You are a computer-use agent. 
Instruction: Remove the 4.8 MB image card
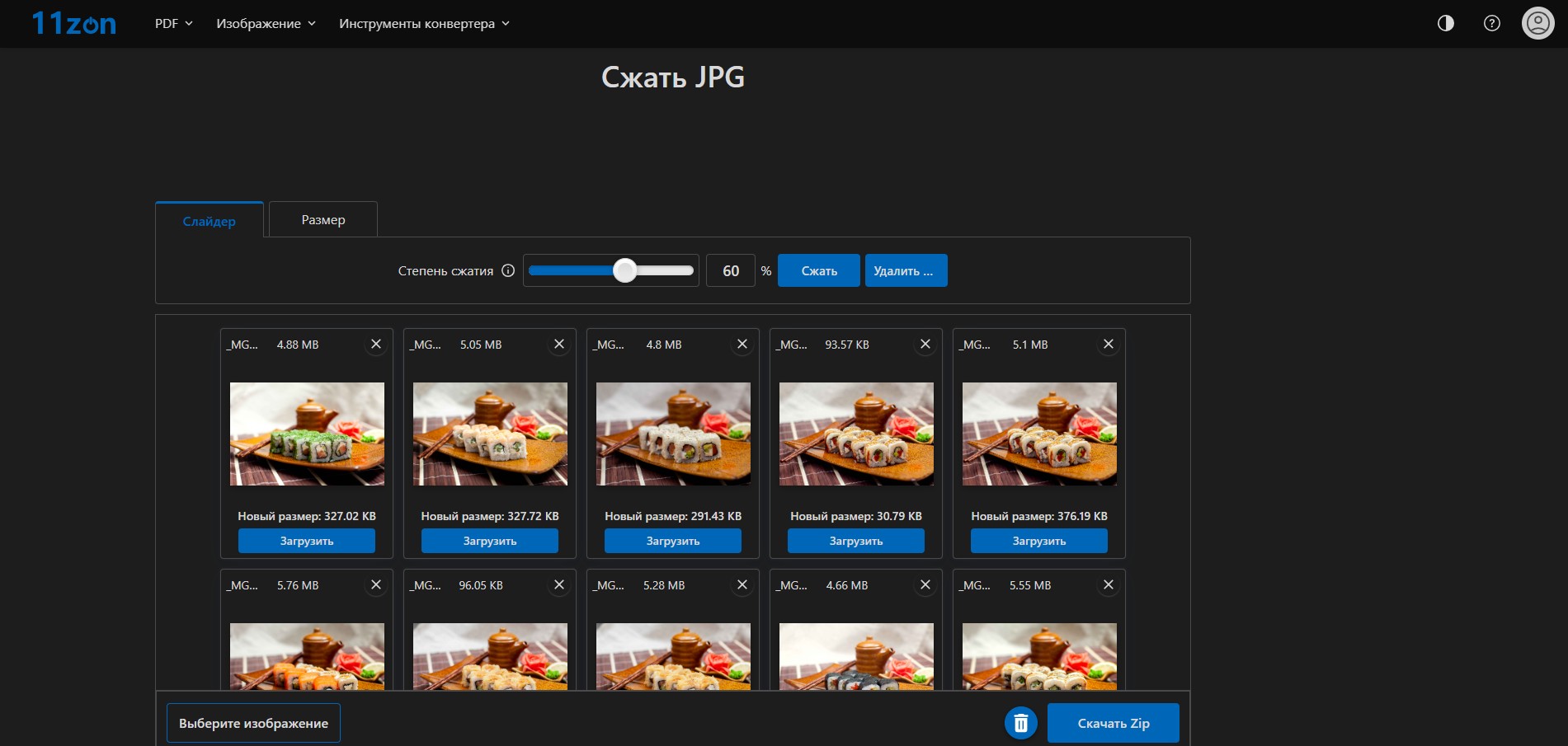(742, 345)
